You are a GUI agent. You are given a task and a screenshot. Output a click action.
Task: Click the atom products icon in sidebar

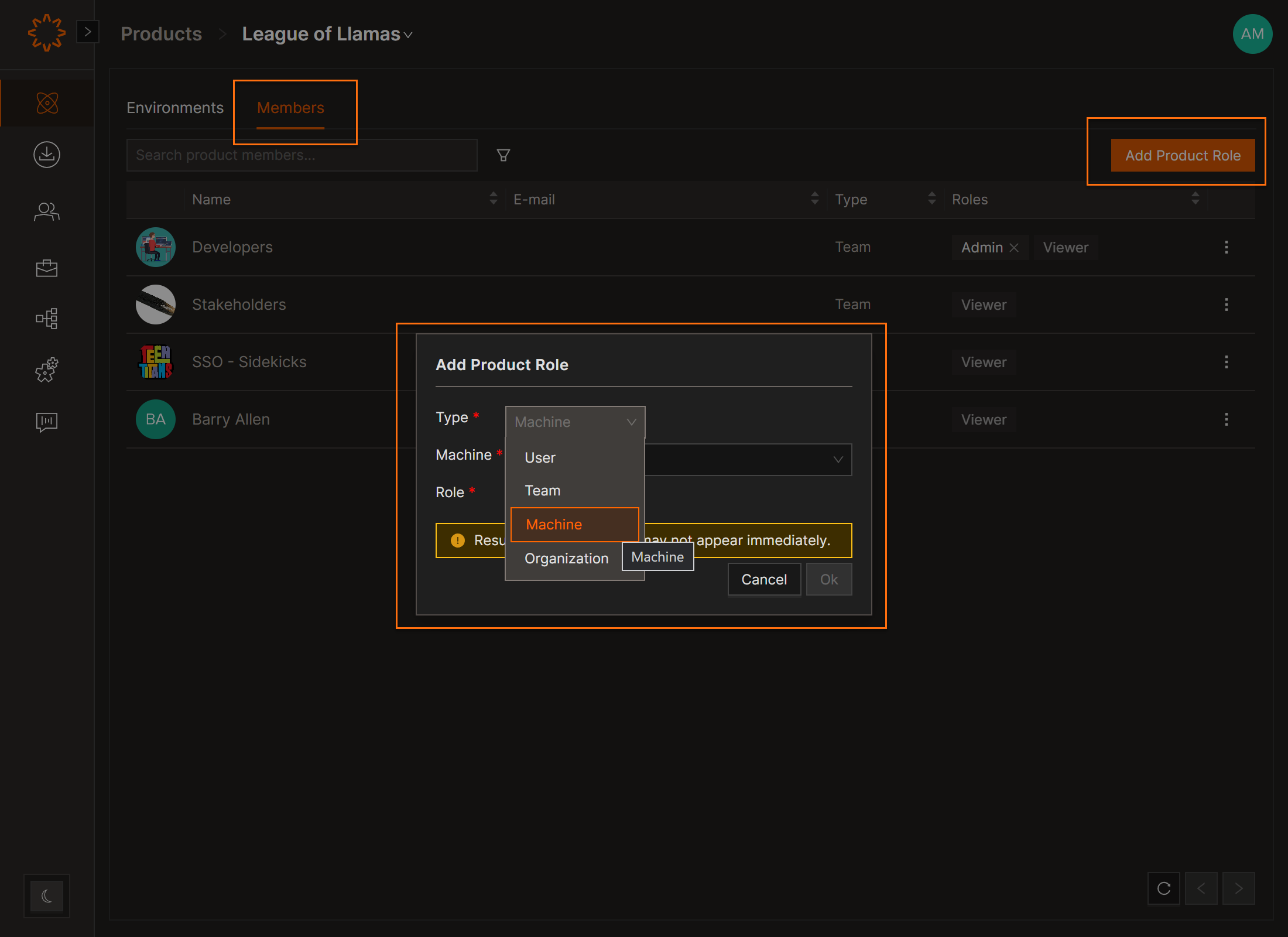click(47, 103)
